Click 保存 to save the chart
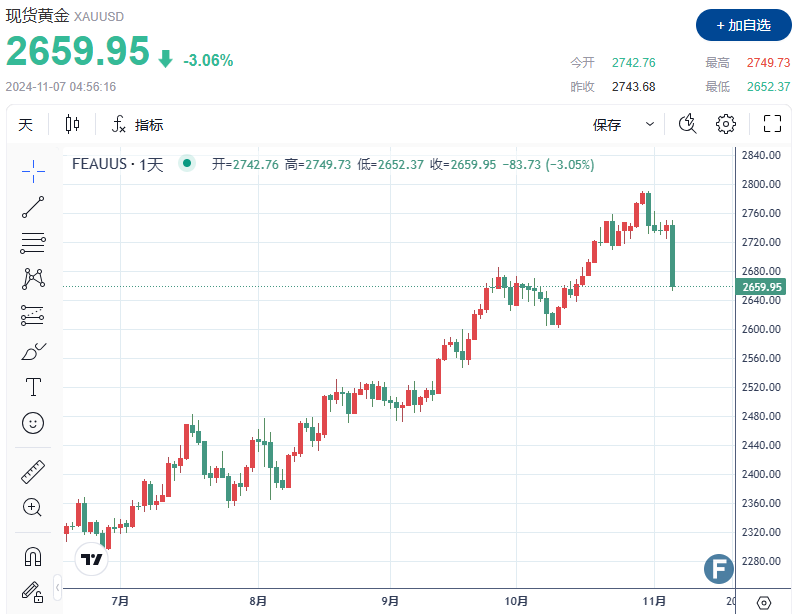The image size is (805, 614). click(x=607, y=124)
